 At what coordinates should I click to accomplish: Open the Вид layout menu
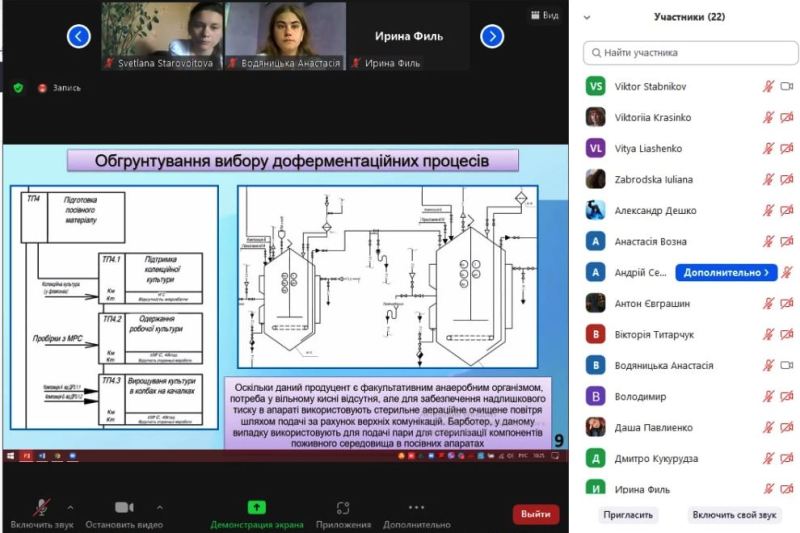[544, 15]
